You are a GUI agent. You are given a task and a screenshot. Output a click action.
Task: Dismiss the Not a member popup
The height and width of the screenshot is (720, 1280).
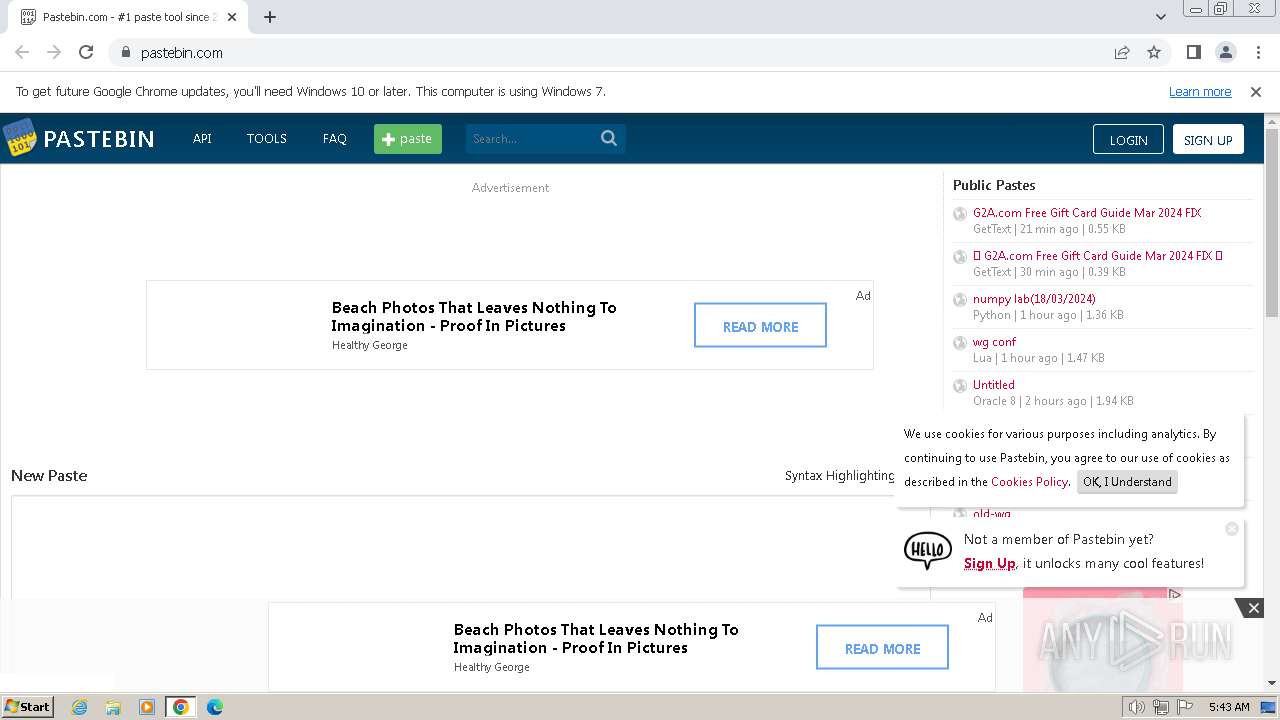click(x=1232, y=529)
